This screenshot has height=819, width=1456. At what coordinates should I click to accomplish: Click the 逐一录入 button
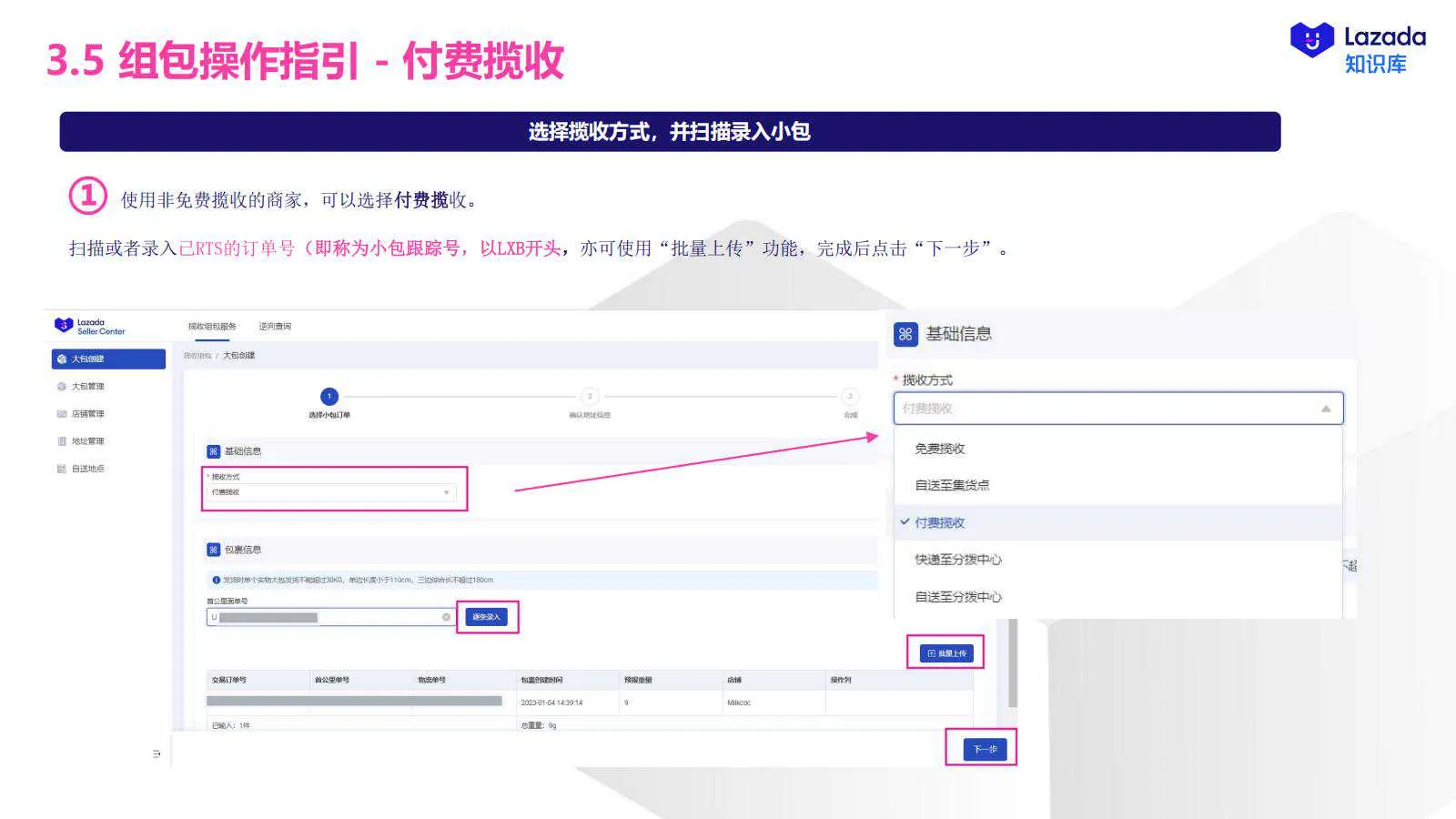(486, 616)
